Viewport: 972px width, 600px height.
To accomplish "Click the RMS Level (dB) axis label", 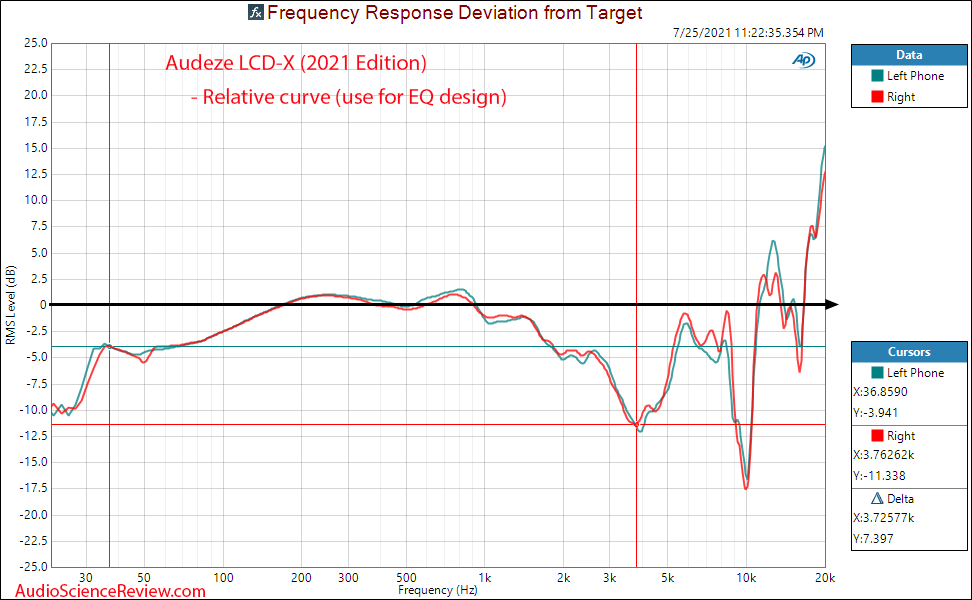I will (10, 305).
